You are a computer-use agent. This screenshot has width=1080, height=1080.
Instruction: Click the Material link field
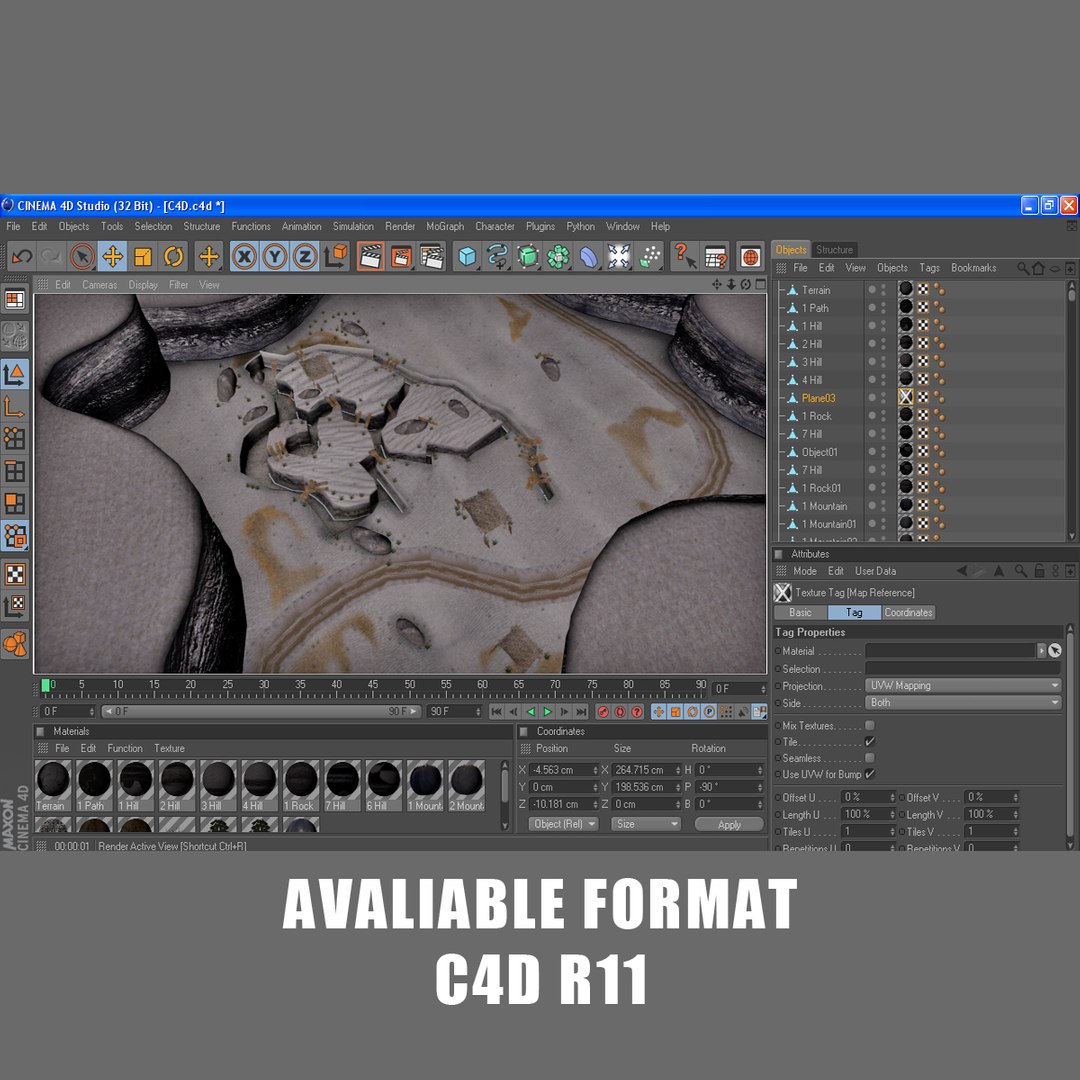951,650
